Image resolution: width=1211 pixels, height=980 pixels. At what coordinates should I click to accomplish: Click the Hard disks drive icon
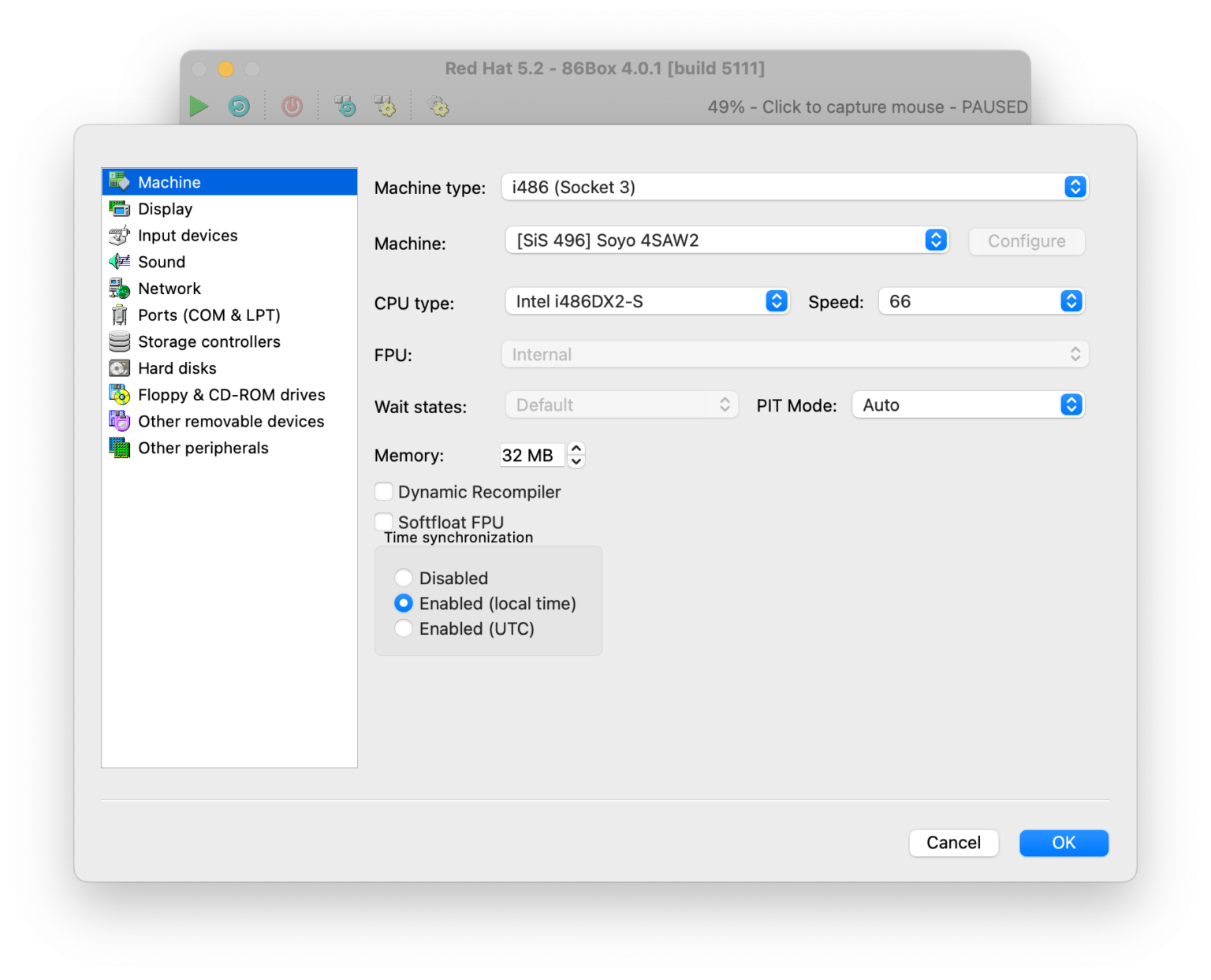(x=119, y=368)
